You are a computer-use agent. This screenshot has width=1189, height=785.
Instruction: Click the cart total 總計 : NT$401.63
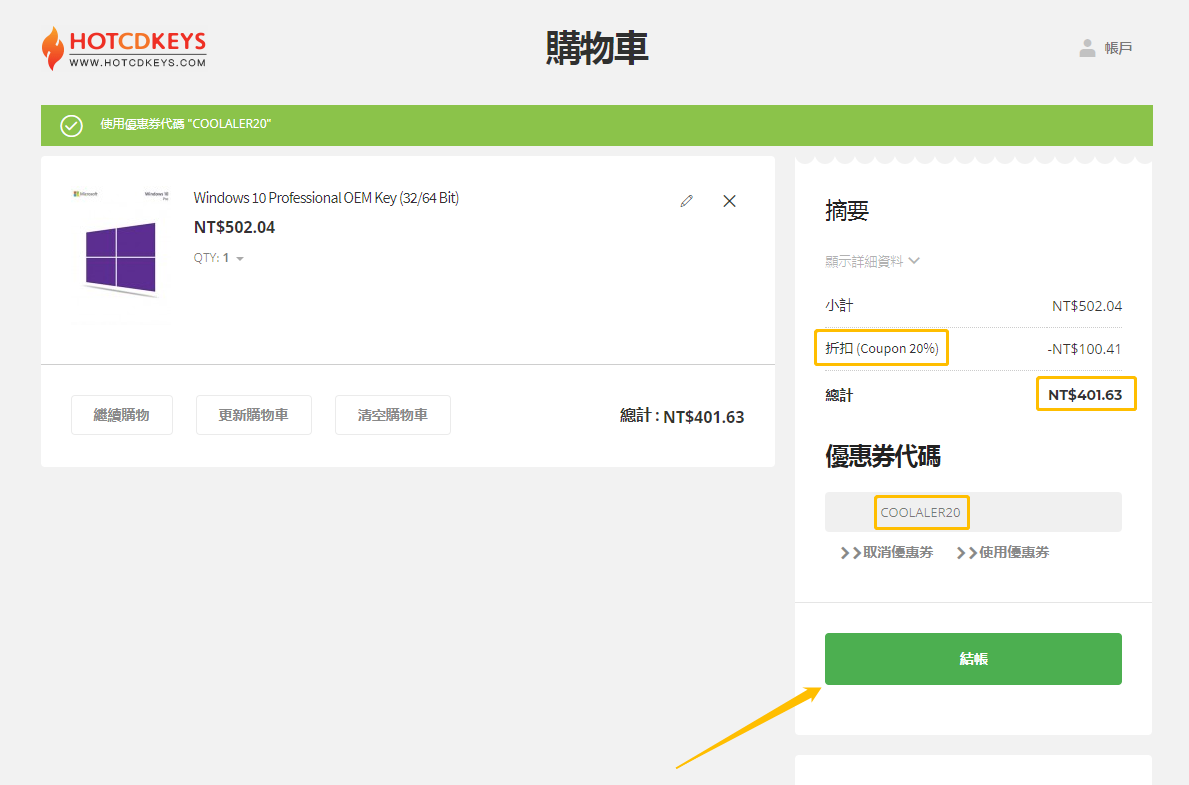point(682,416)
